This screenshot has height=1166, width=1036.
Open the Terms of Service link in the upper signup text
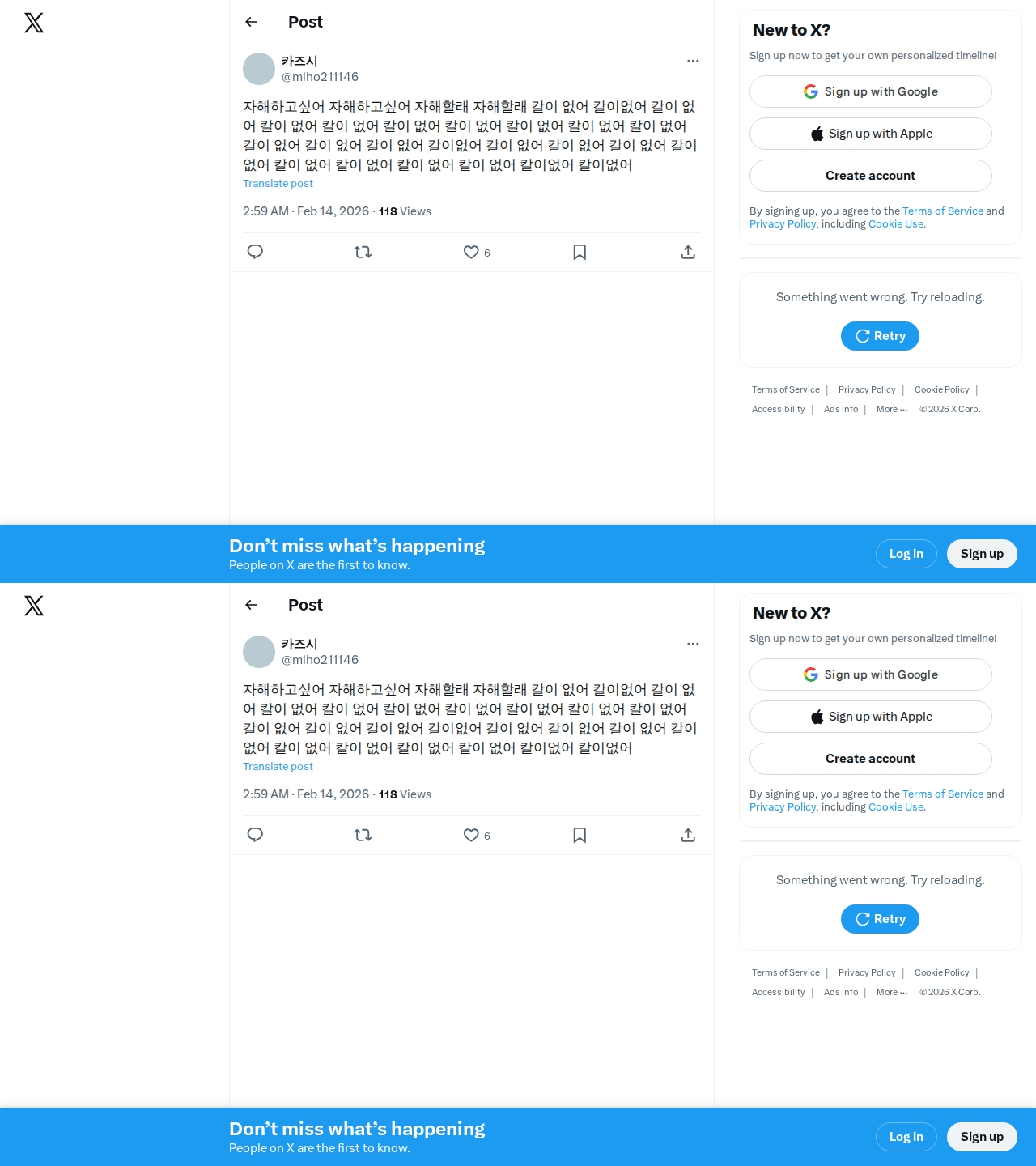coord(943,211)
